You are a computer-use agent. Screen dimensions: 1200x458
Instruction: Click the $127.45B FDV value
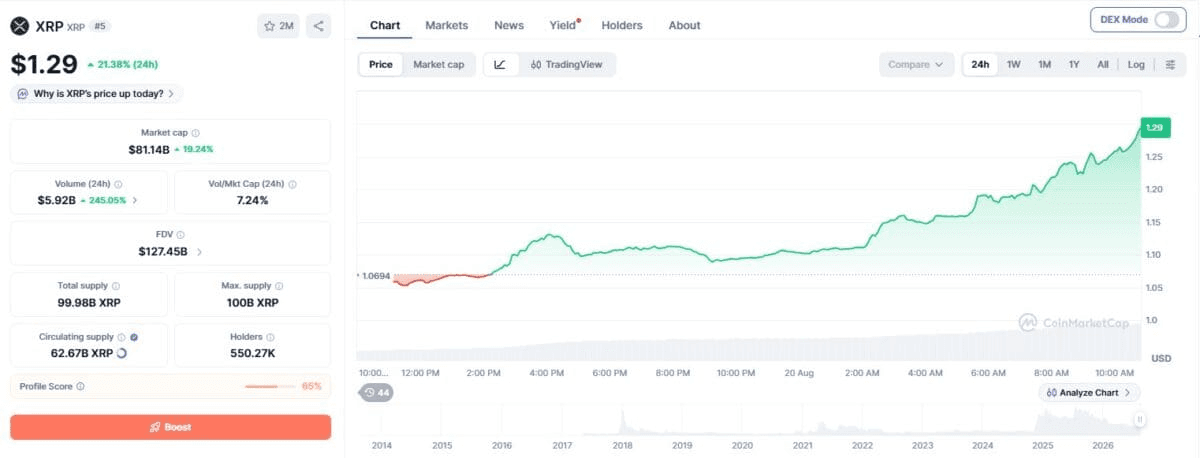pyautogui.click(x=163, y=251)
